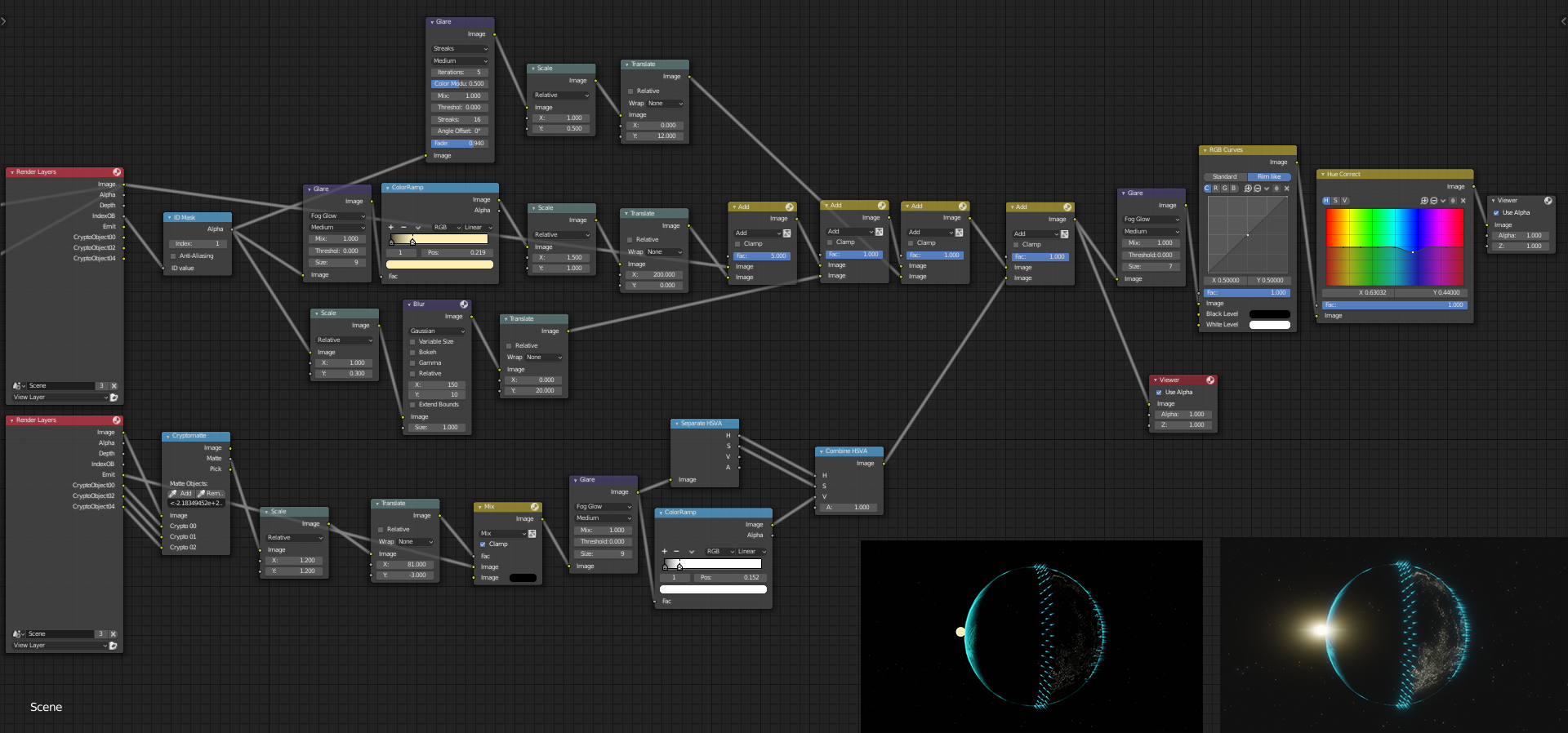Zoom in on RGB Curves graph

point(1248,189)
